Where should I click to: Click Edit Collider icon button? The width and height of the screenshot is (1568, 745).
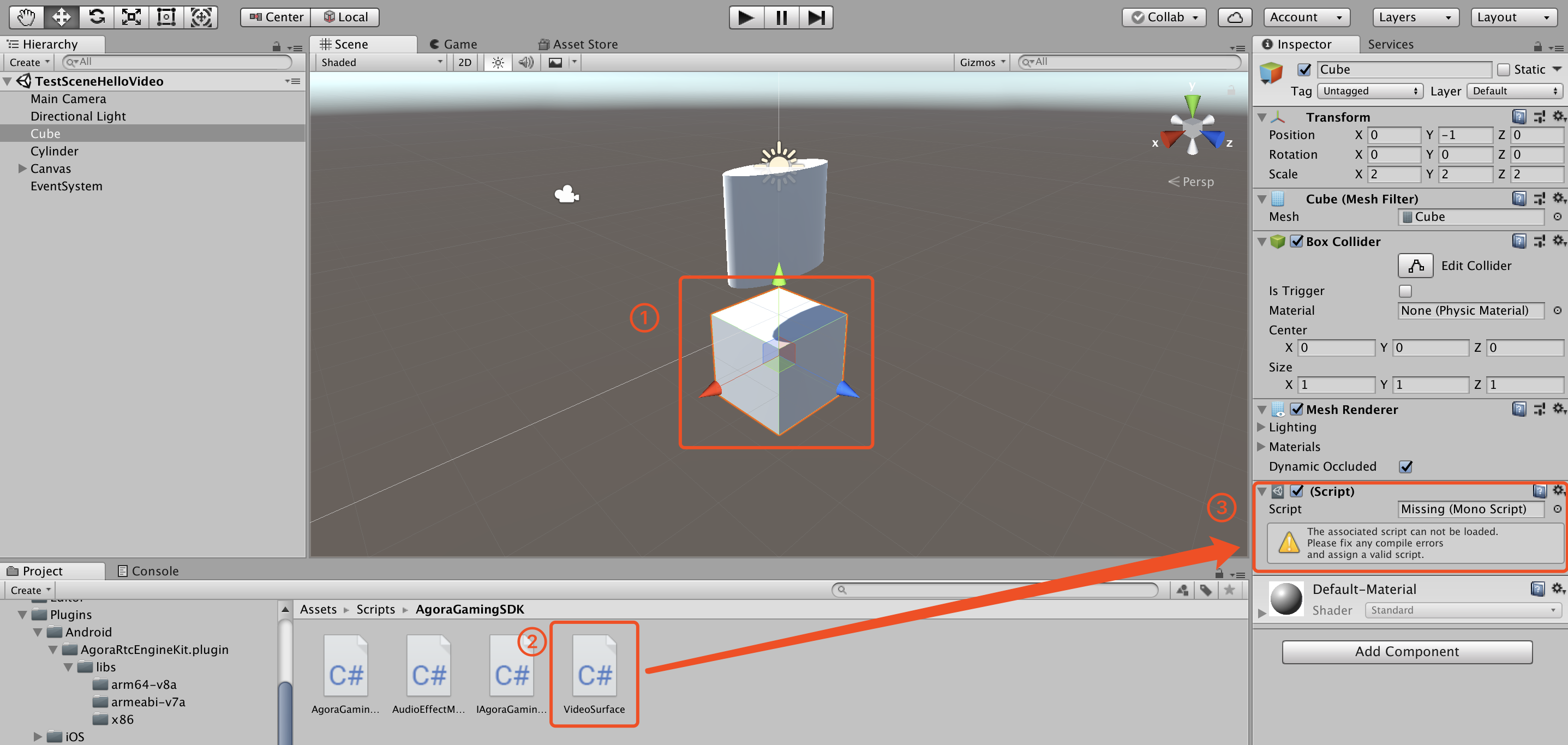tap(1415, 266)
